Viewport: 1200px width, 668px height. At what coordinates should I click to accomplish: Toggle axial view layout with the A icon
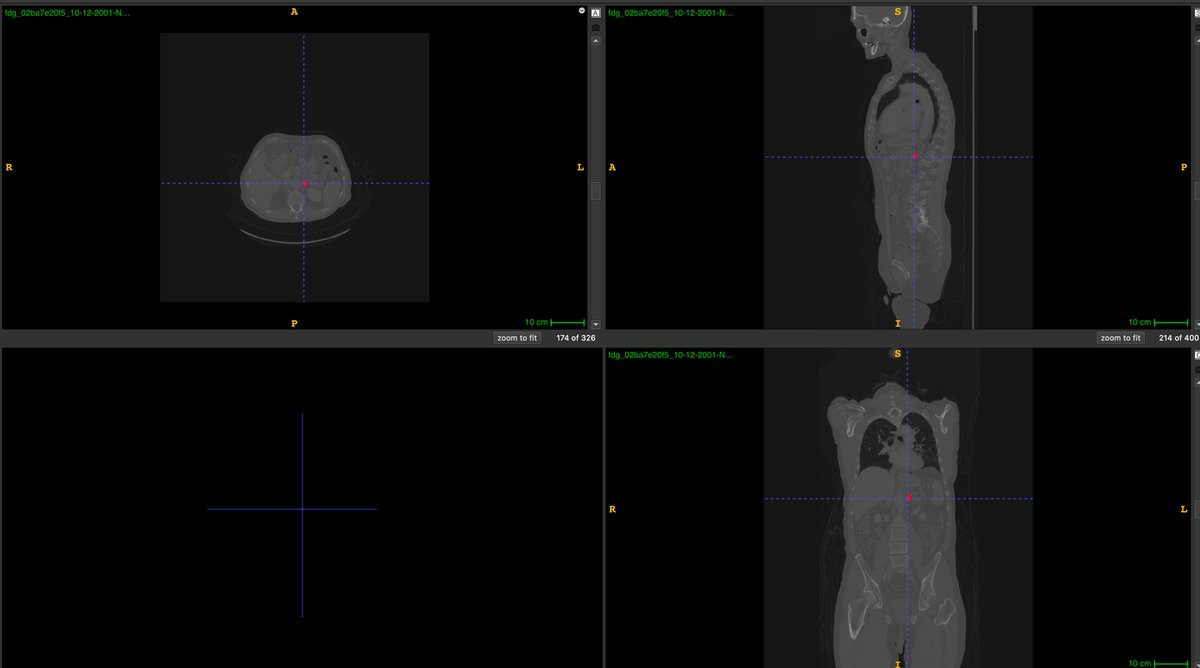596,13
